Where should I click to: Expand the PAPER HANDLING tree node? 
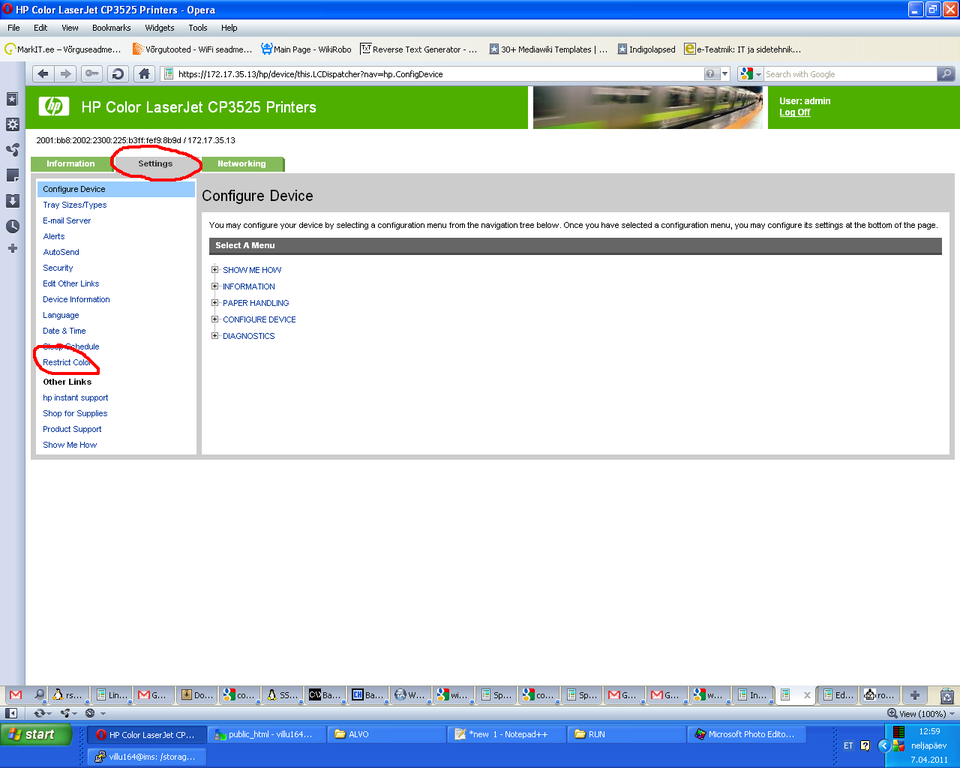pyautogui.click(x=215, y=303)
